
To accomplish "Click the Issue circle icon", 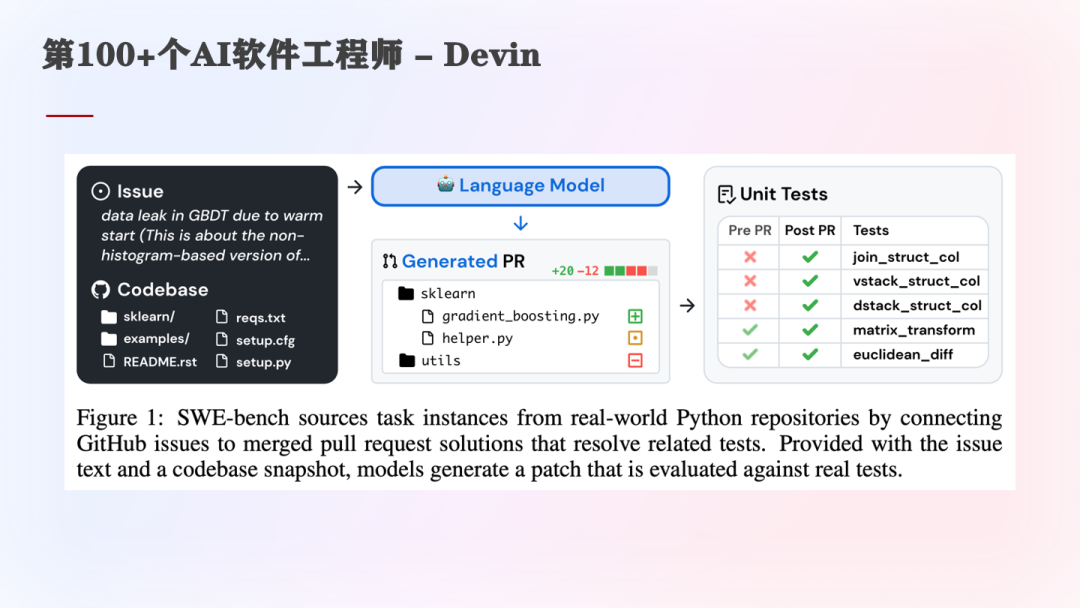I will click(101, 191).
